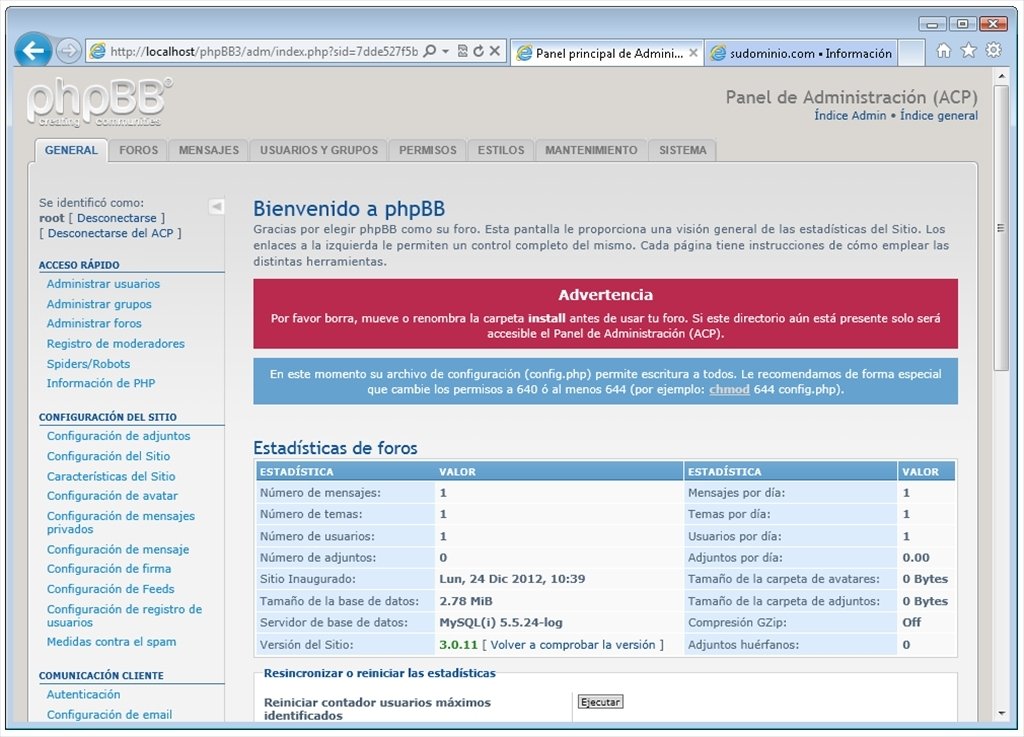Click the localhost URL address field

pos(264,52)
